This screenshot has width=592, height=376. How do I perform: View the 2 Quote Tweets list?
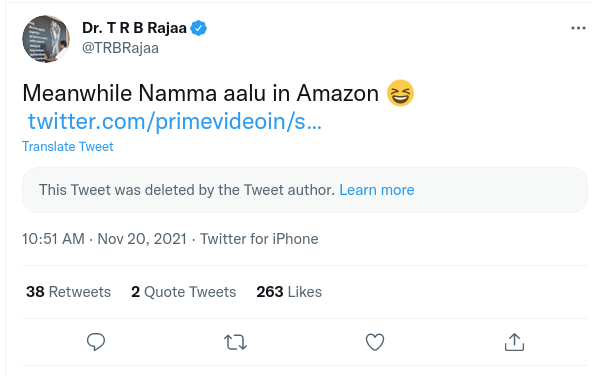[x=183, y=292]
